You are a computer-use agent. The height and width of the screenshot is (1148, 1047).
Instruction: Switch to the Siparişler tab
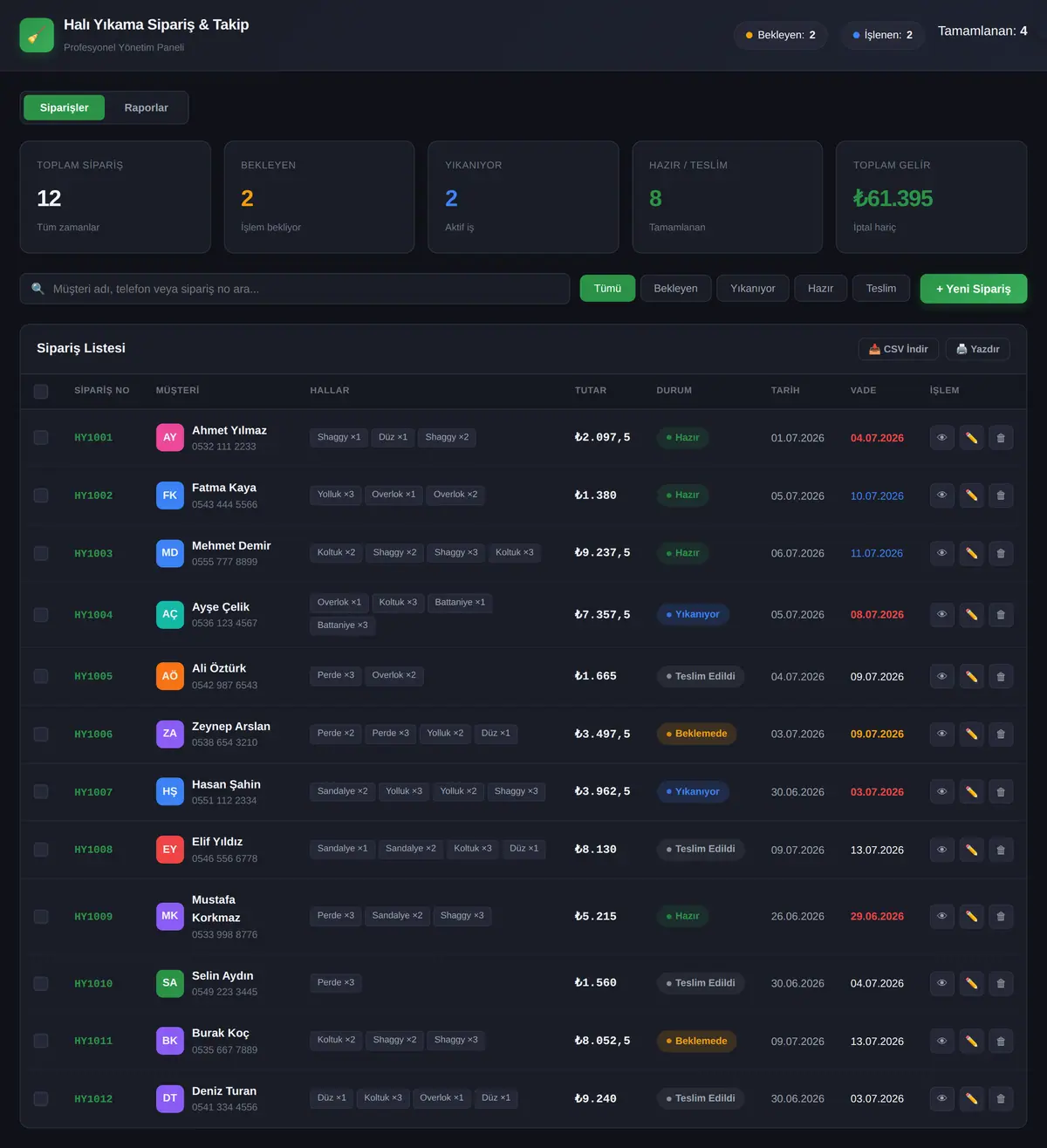(65, 107)
